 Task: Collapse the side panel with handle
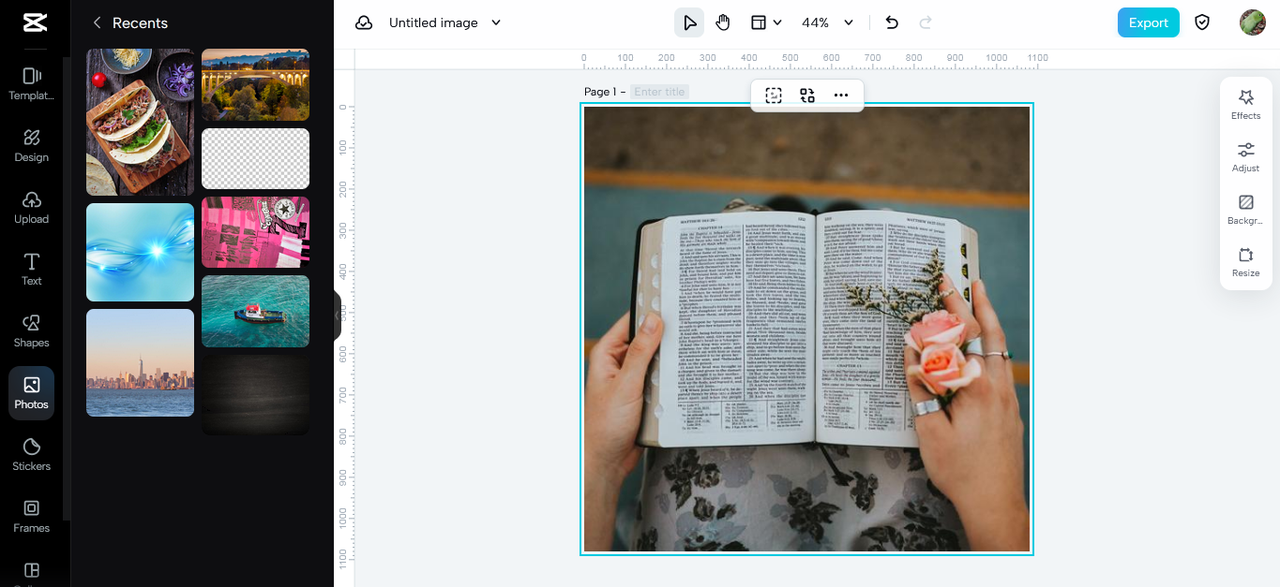click(x=338, y=316)
